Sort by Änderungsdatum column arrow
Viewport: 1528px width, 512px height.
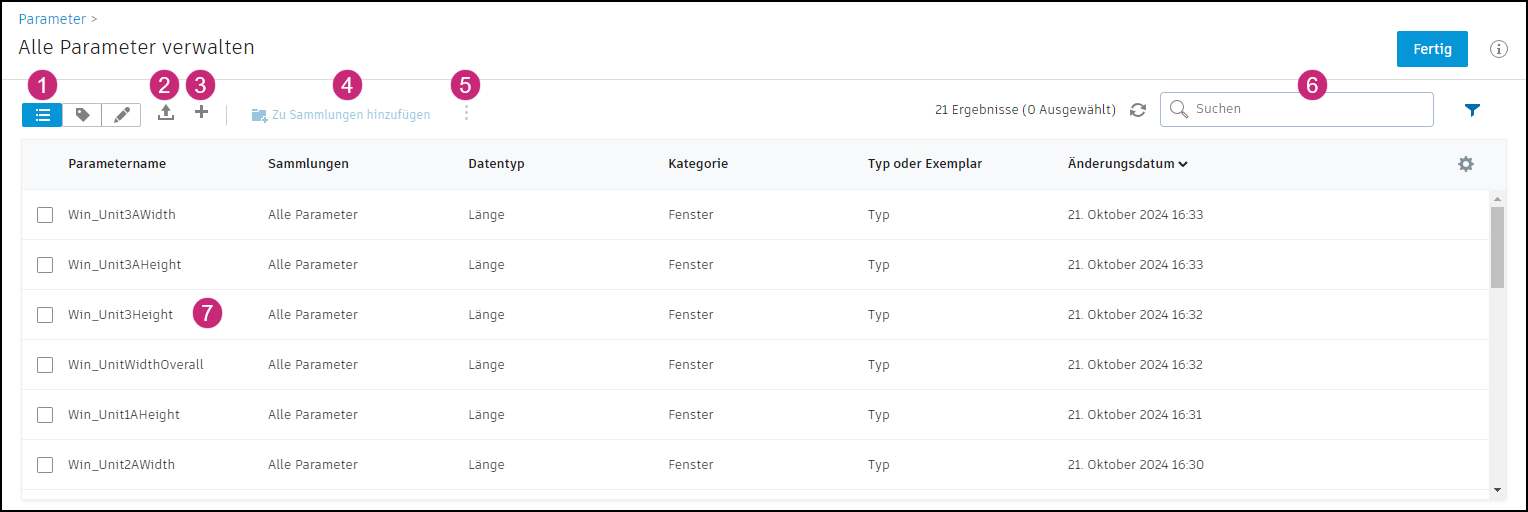pos(1184,164)
